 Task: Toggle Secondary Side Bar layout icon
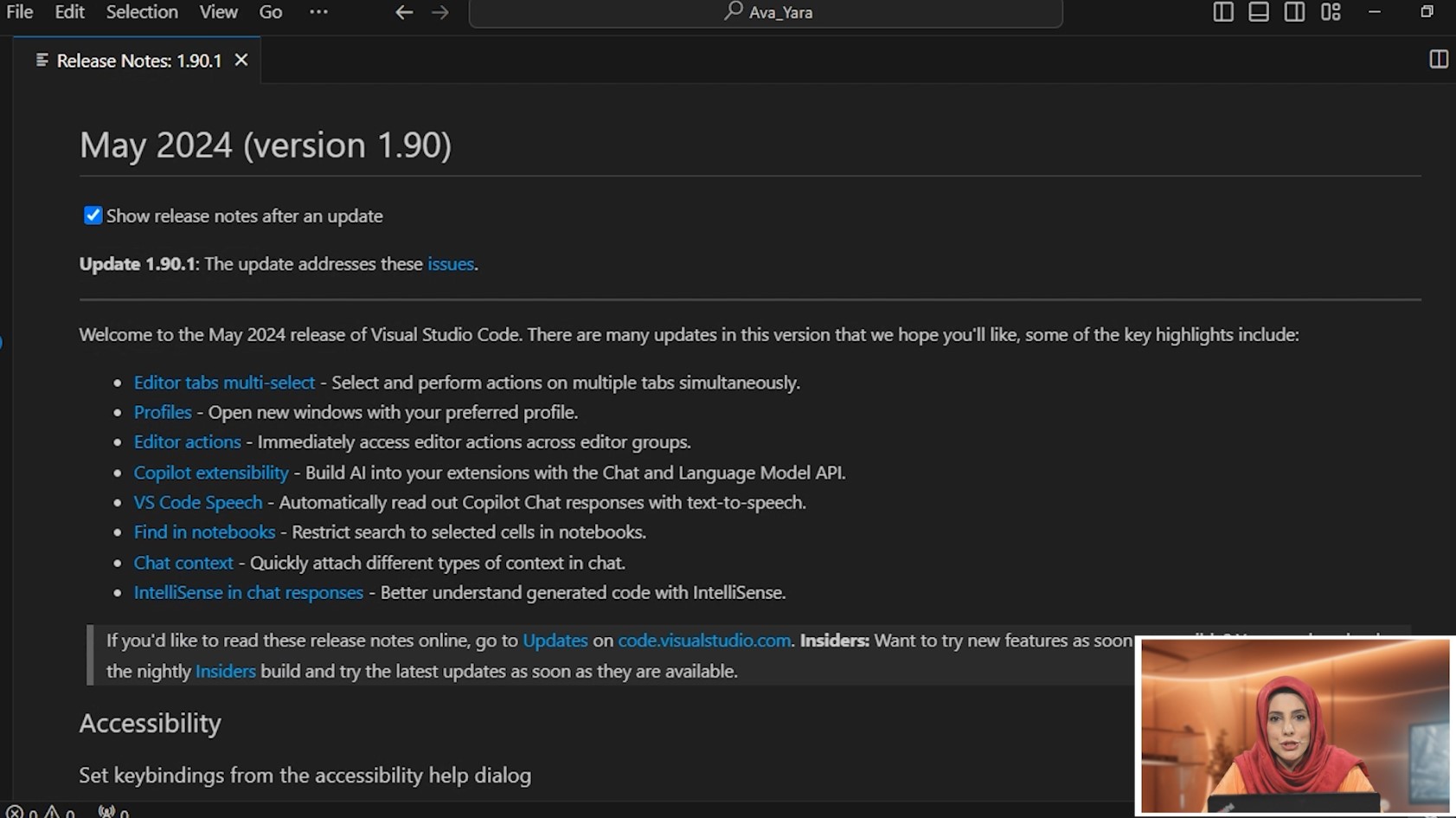pos(1294,12)
